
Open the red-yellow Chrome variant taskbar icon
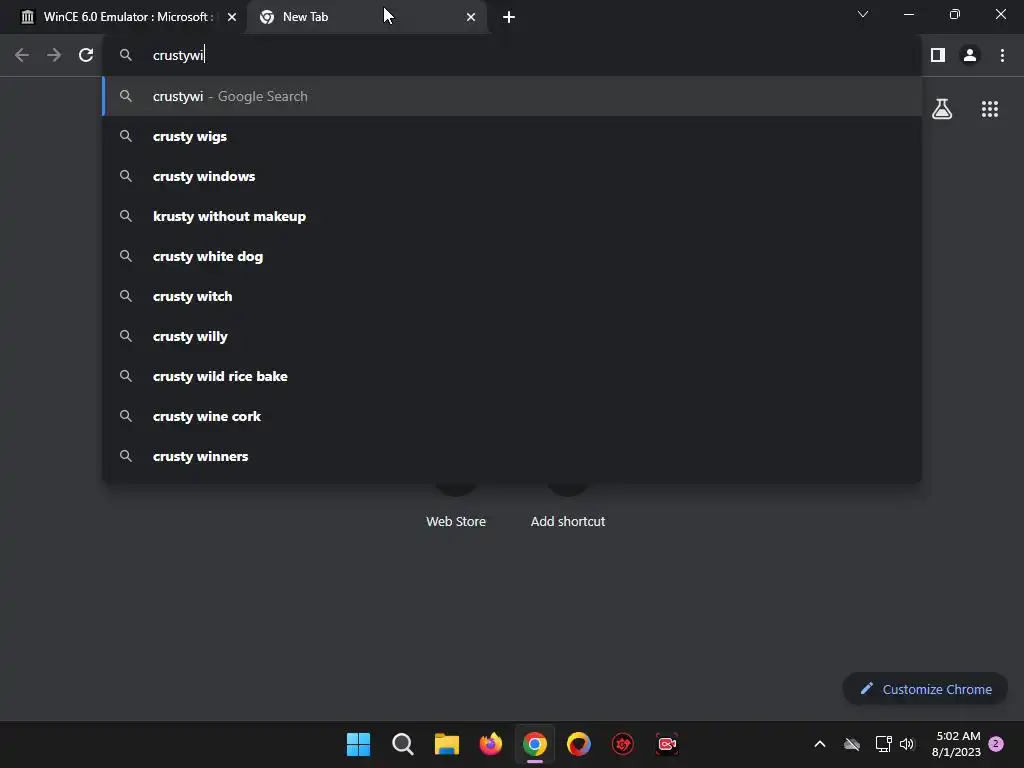[579, 744]
